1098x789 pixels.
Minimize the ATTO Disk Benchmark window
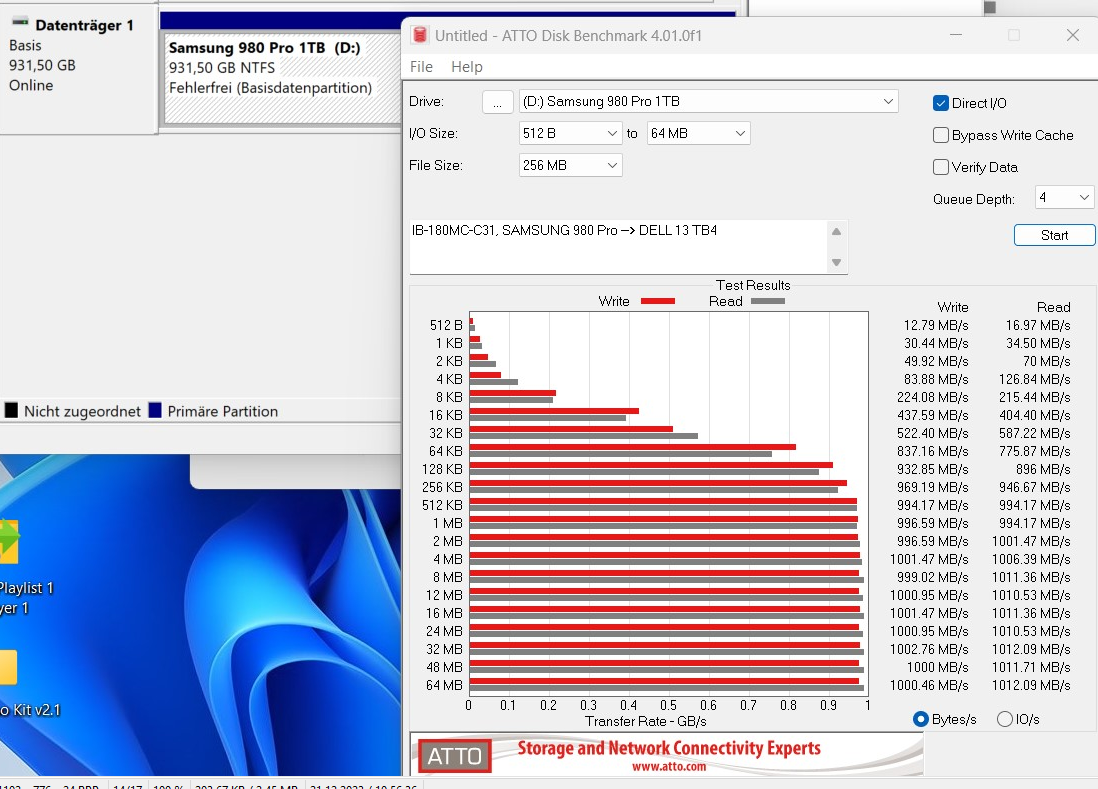tap(956, 35)
